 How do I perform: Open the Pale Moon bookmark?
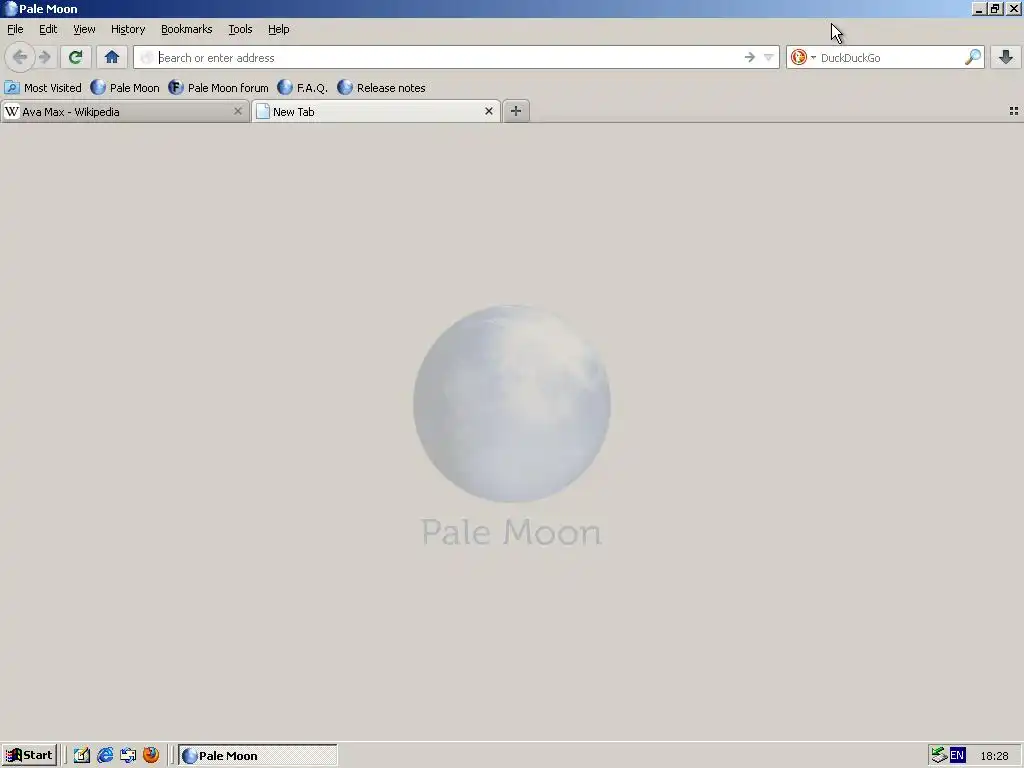125,88
